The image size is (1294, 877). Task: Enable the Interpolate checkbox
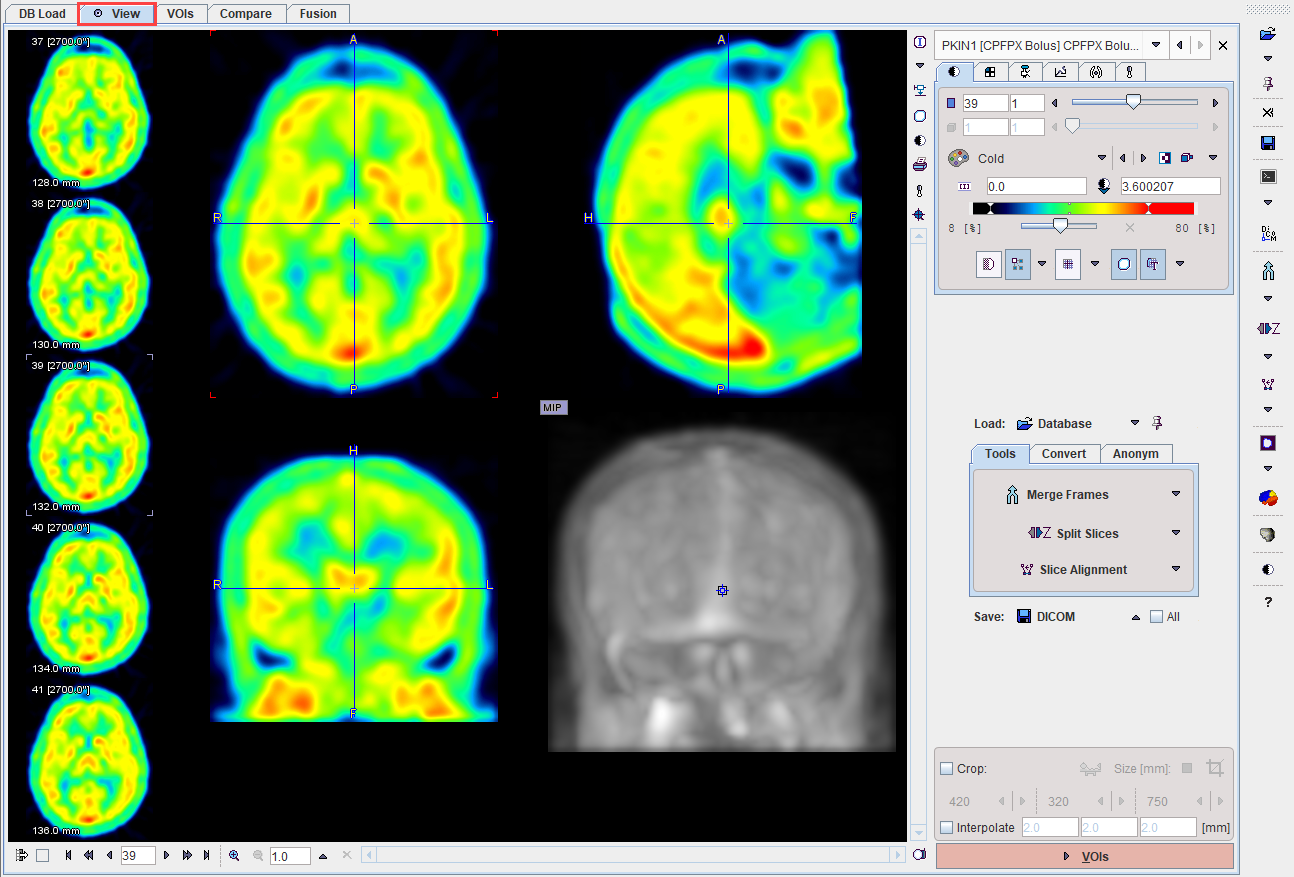click(x=947, y=827)
